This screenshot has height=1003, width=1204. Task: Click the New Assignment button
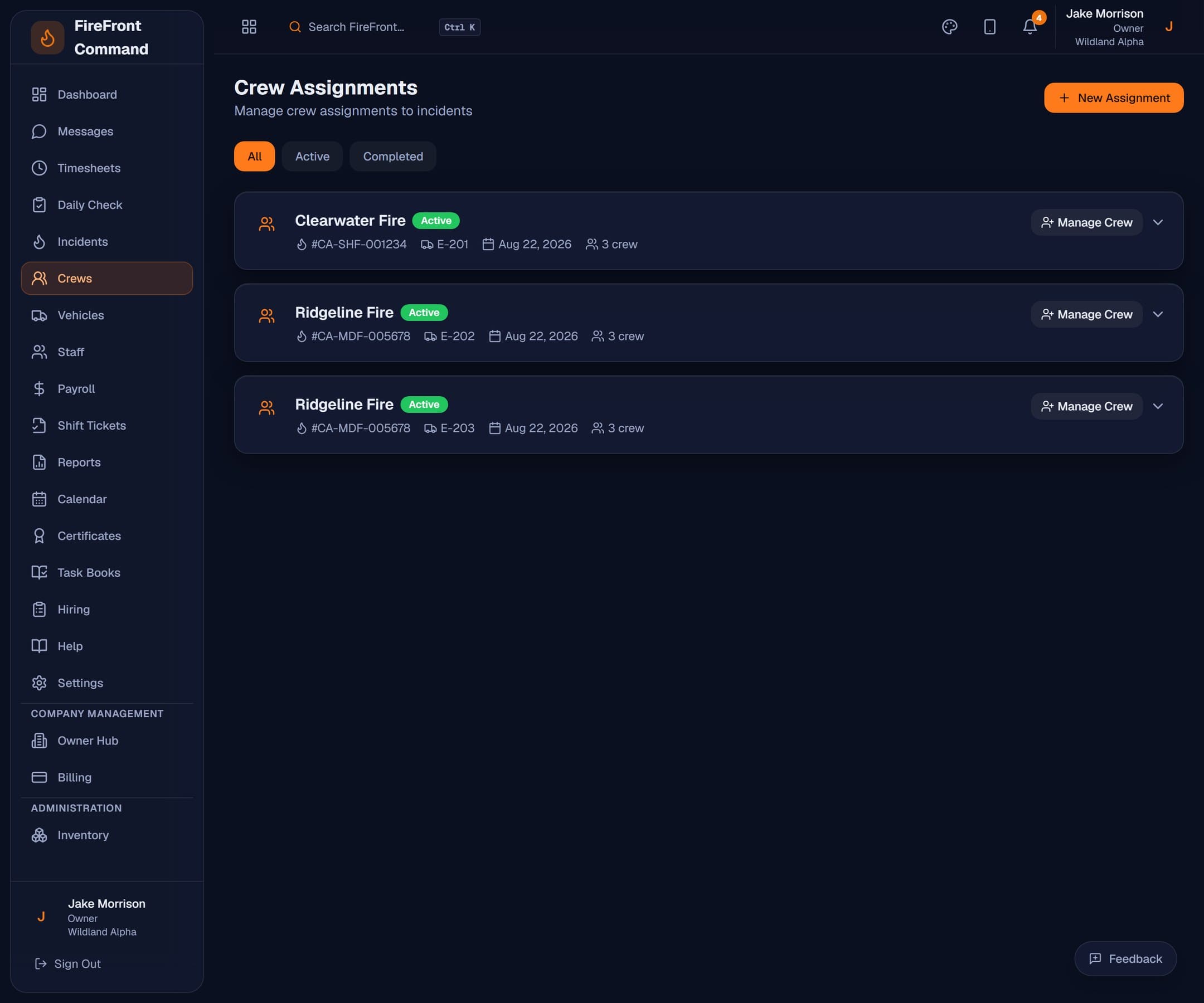(x=1113, y=98)
